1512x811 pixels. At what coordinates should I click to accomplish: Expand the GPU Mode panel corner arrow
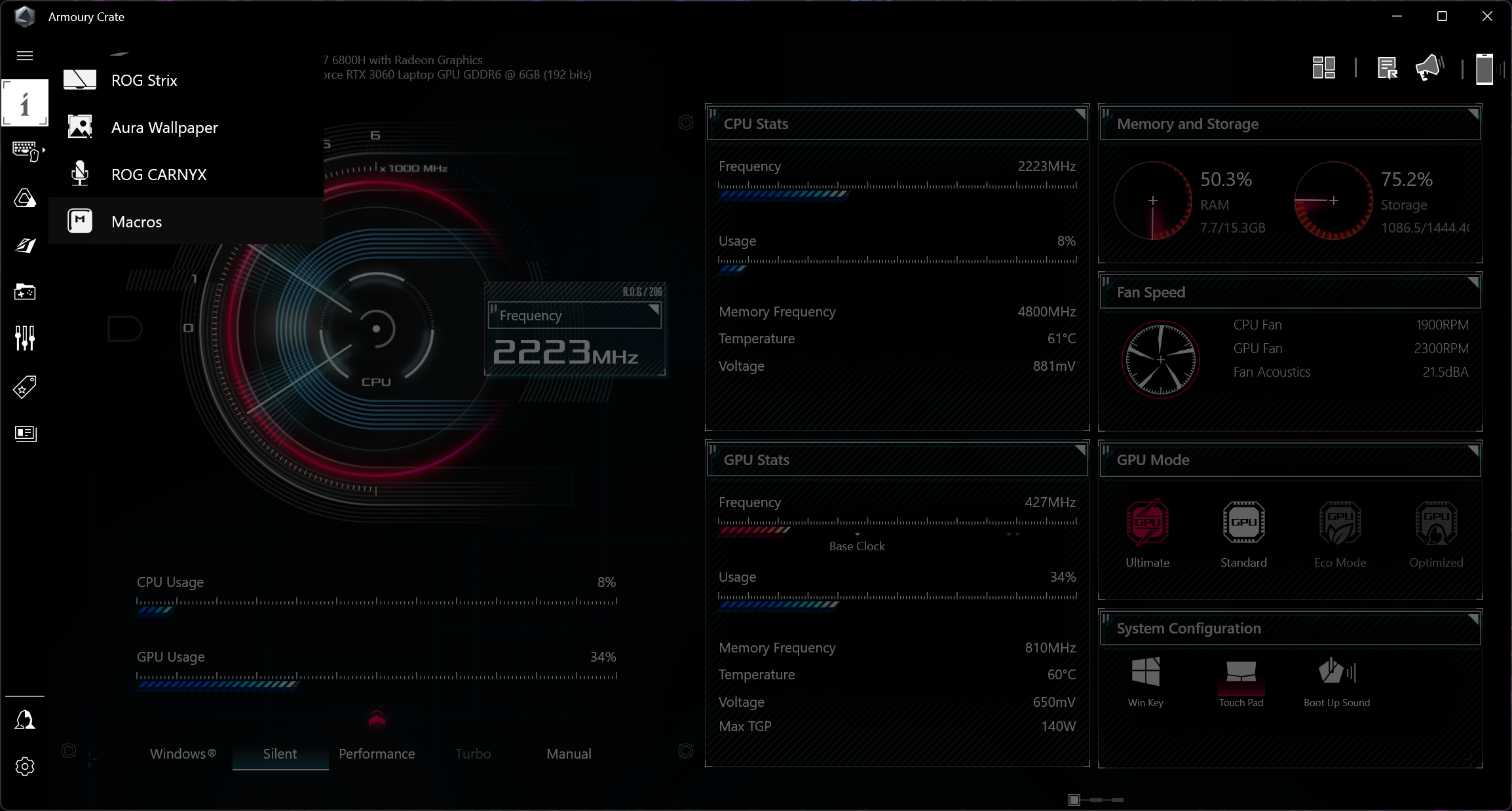1473,450
